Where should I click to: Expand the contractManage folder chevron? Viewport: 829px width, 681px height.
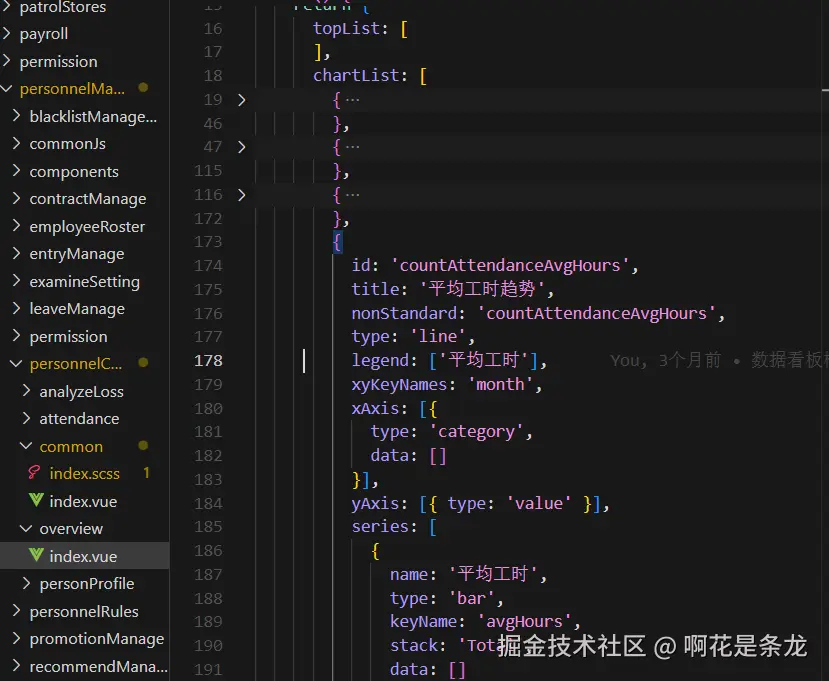pos(16,198)
